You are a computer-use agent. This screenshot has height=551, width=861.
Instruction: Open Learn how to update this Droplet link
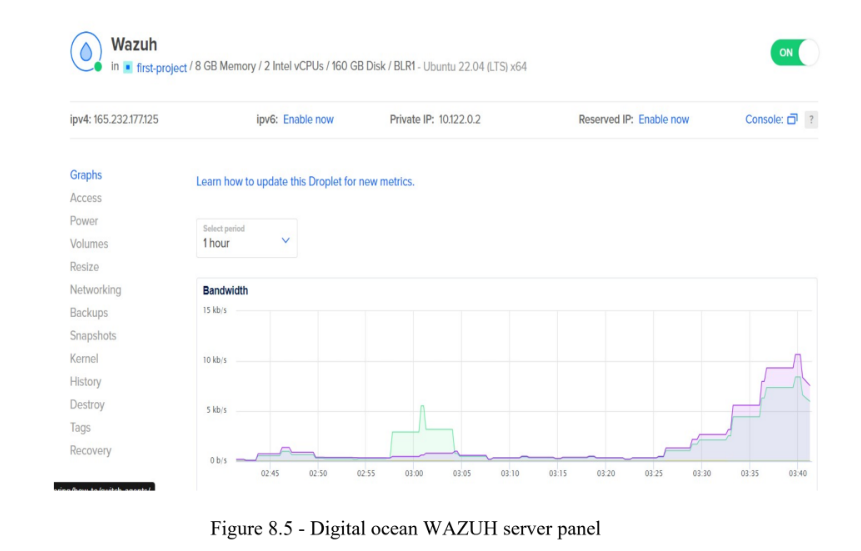(305, 182)
